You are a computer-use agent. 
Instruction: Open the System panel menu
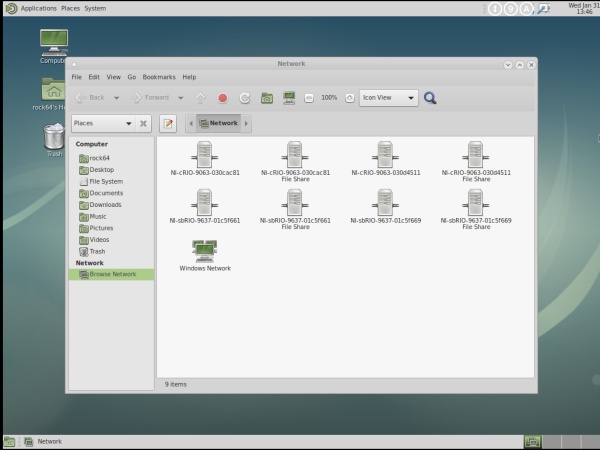[95, 8]
